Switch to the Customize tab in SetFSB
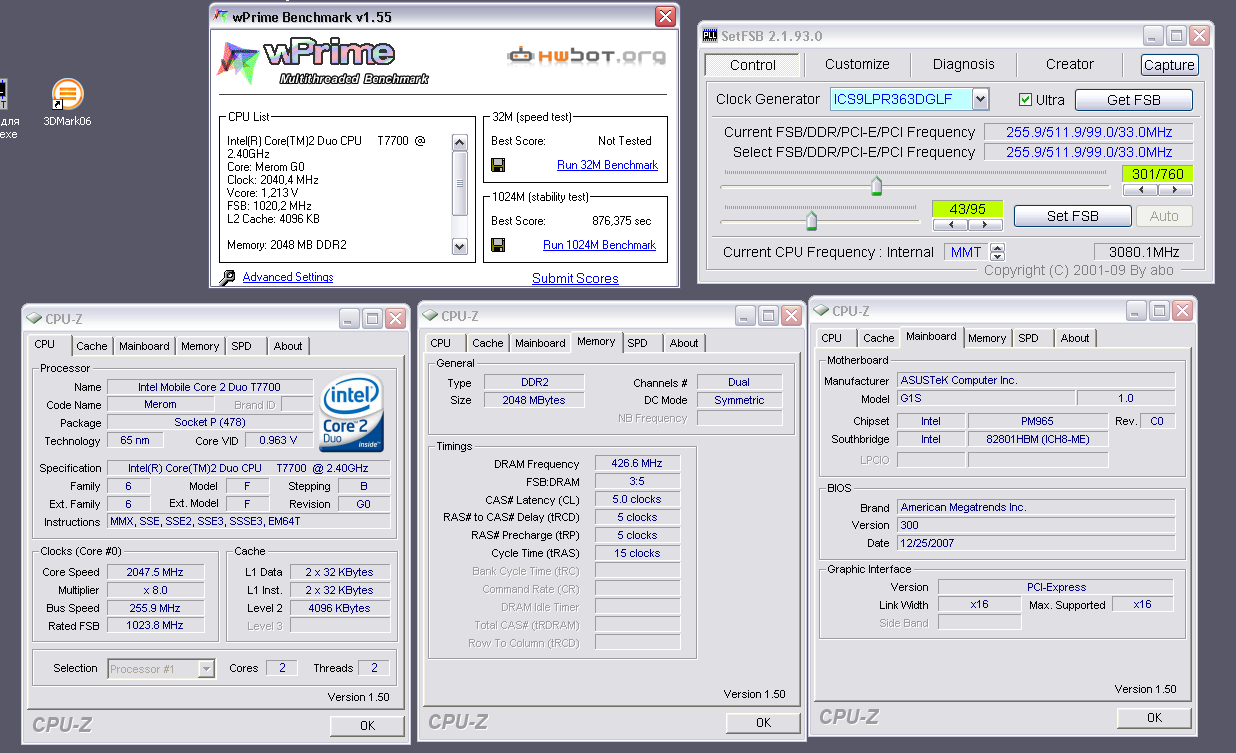Image resolution: width=1236 pixels, height=753 pixels. point(857,64)
